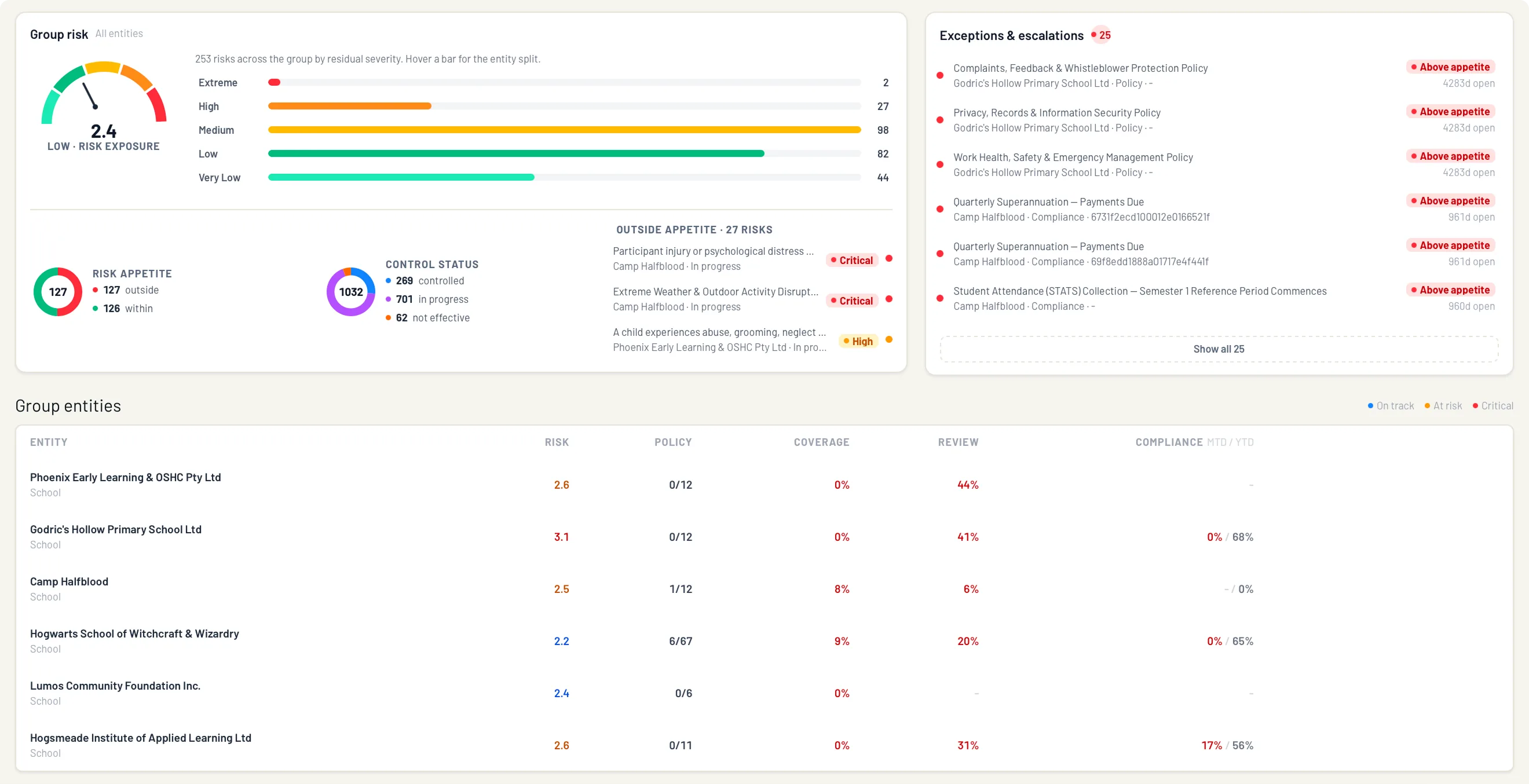Open Godric's Hollow Primary School Ltd entity
1529x784 pixels.
[765, 537]
